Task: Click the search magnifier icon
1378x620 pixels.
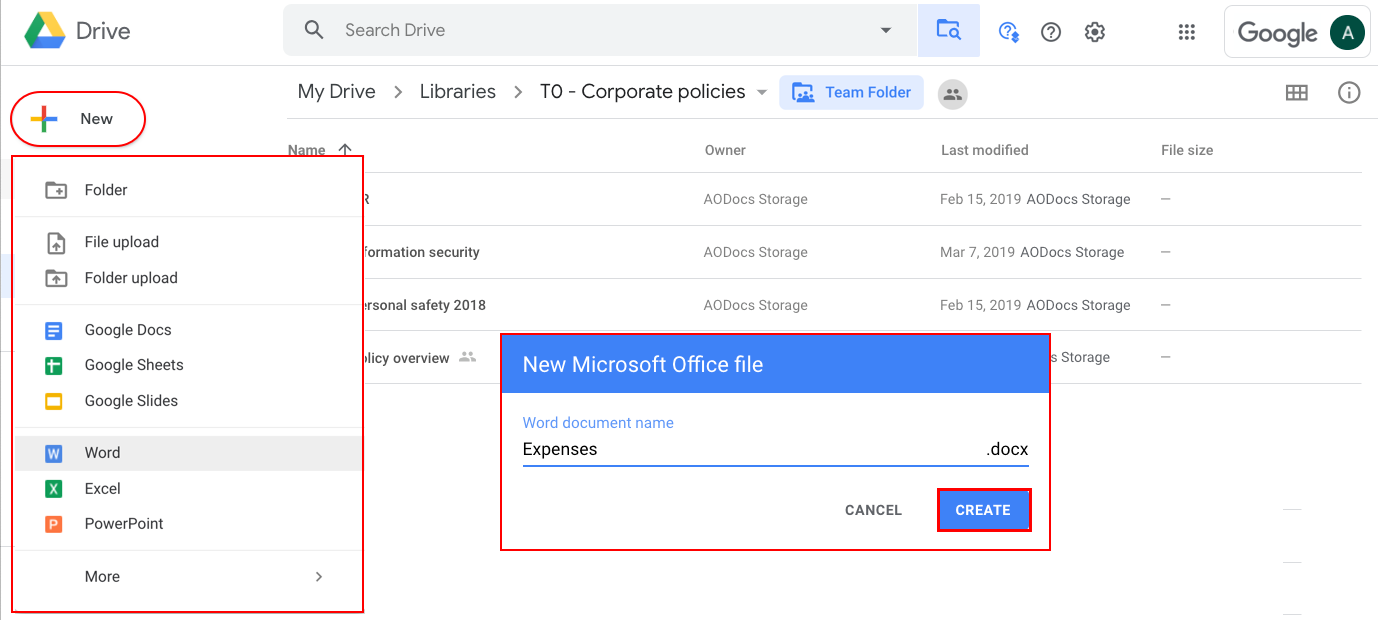Action: 314,30
